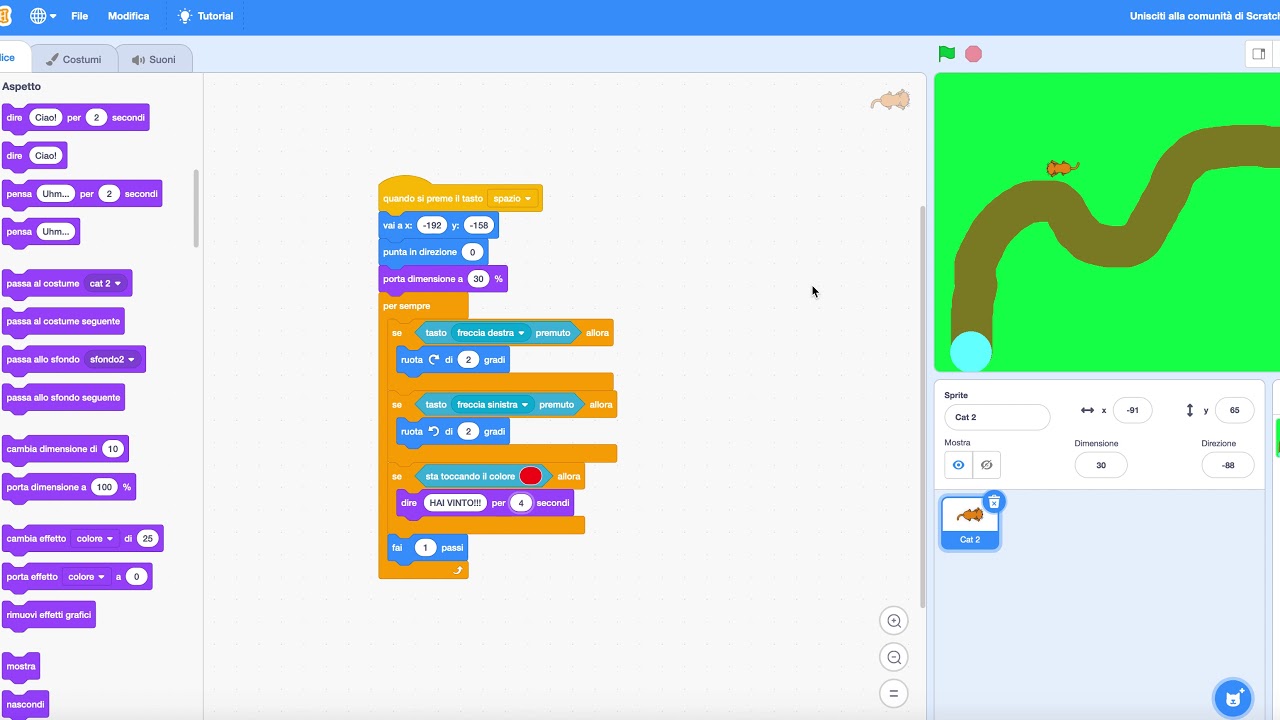Click the Scratch logo in the top bar
The image size is (1280, 720).
(6, 16)
